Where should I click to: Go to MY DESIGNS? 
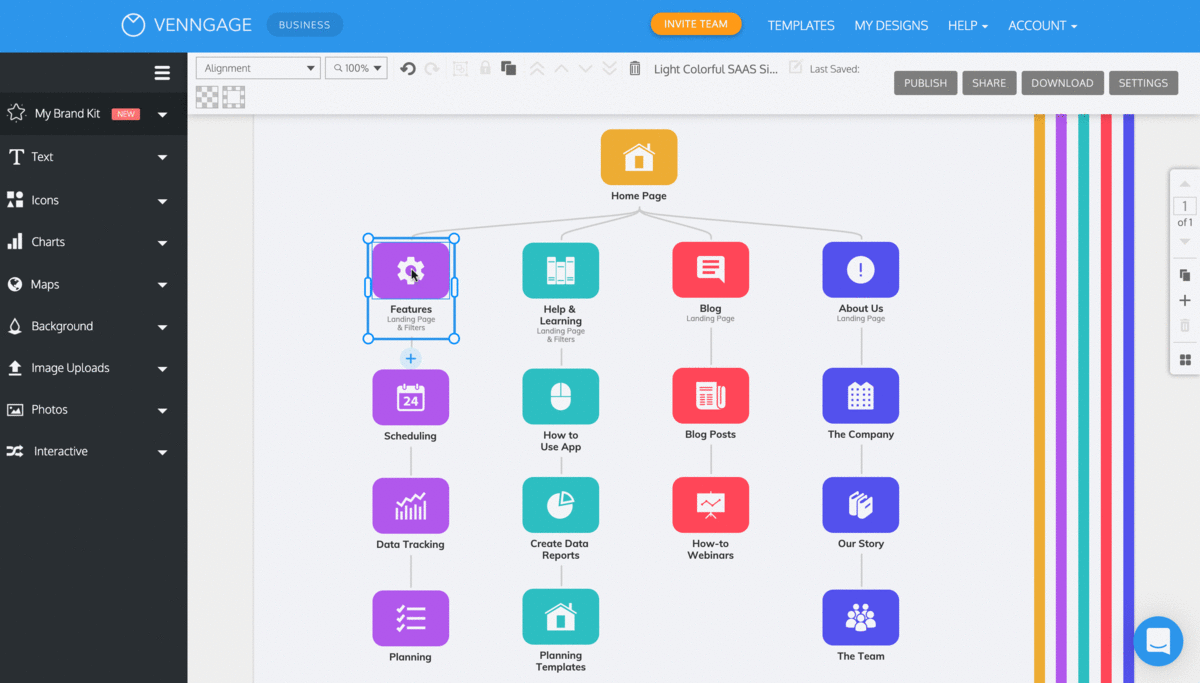(891, 26)
